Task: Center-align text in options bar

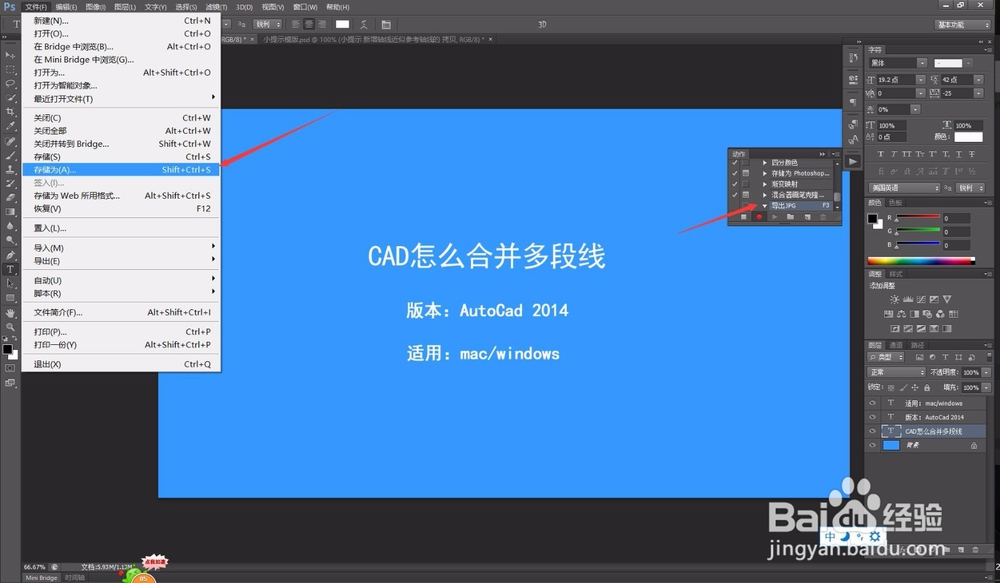Action: click(x=309, y=24)
